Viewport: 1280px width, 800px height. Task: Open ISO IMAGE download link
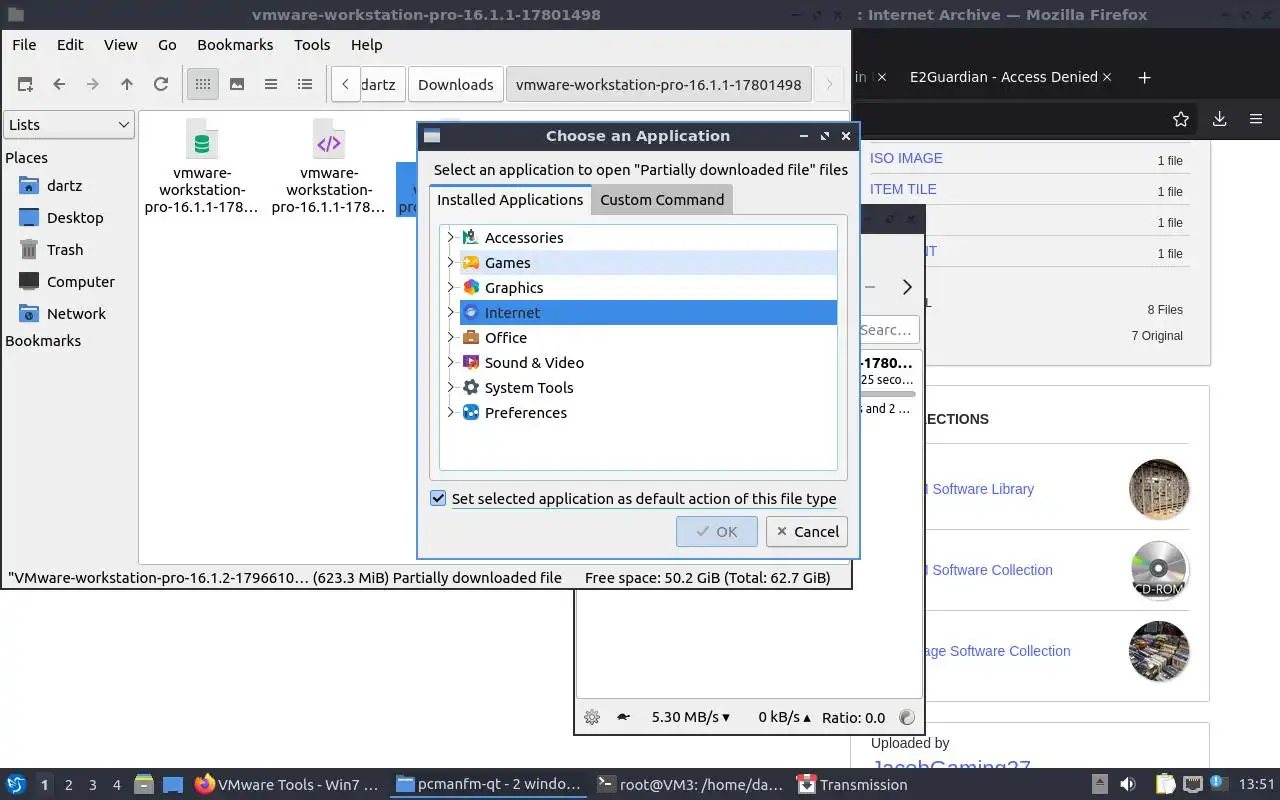[906, 158]
